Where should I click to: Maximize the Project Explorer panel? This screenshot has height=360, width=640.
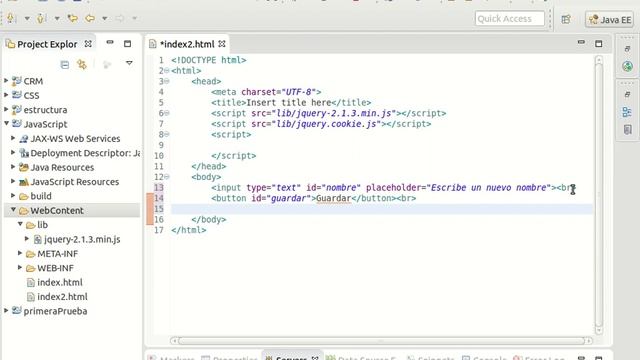(127, 44)
